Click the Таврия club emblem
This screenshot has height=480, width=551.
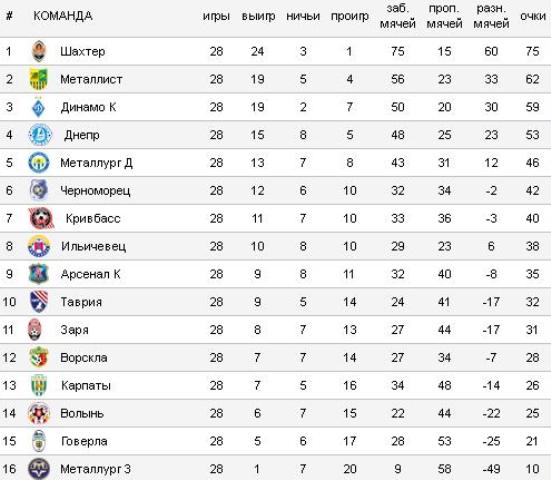tap(39, 301)
